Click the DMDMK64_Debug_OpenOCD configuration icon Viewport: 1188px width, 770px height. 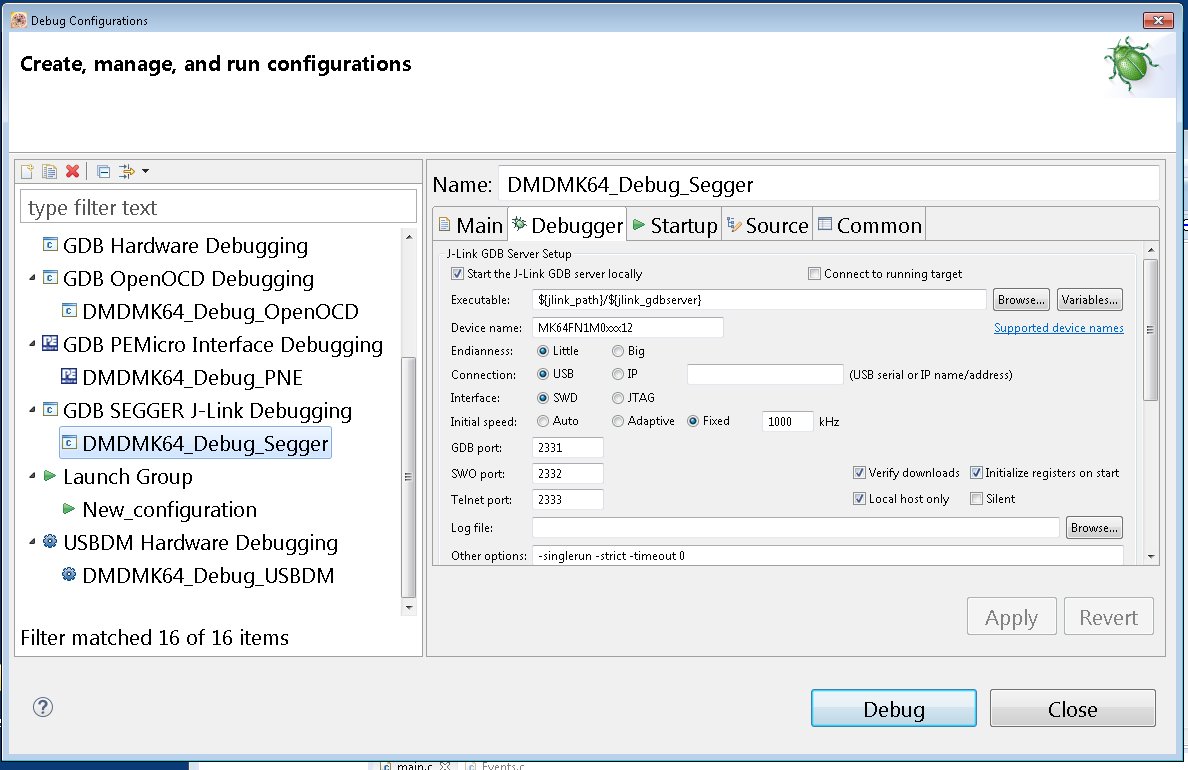point(69,310)
